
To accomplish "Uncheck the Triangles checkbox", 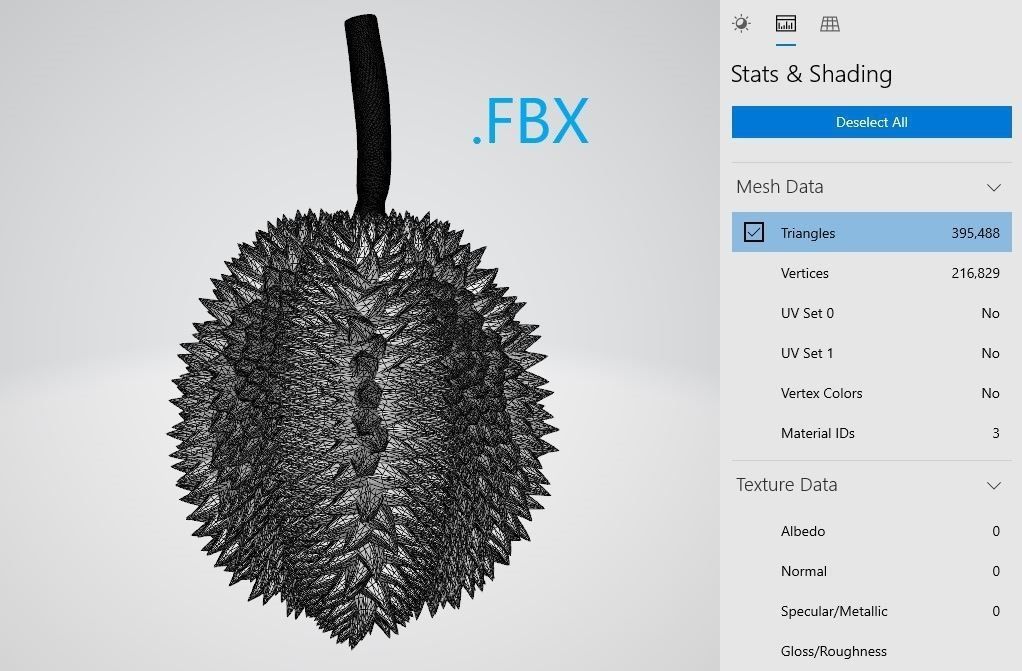I will 753,232.
